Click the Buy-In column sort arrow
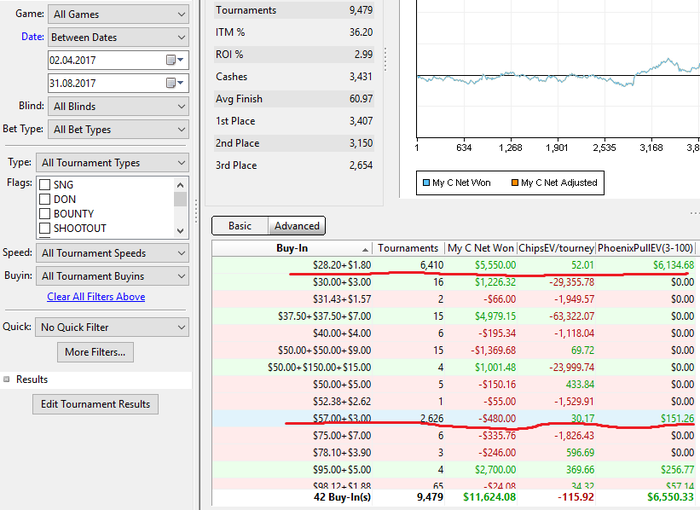700x510 pixels. point(365,250)
